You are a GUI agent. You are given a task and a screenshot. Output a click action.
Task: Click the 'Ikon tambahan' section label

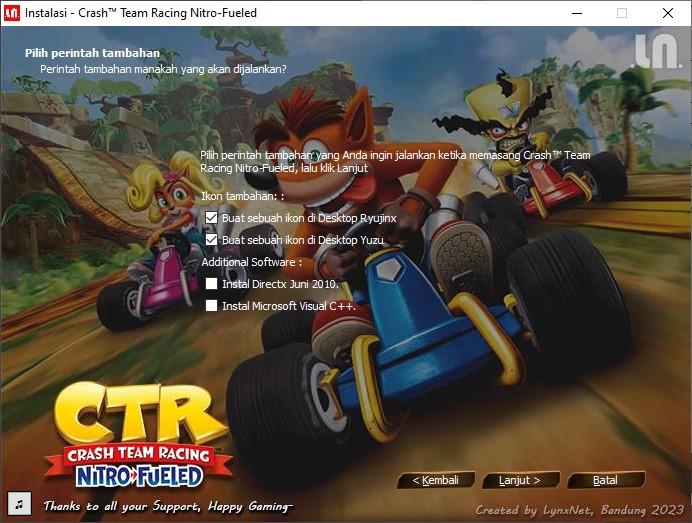tap(242, 197)
